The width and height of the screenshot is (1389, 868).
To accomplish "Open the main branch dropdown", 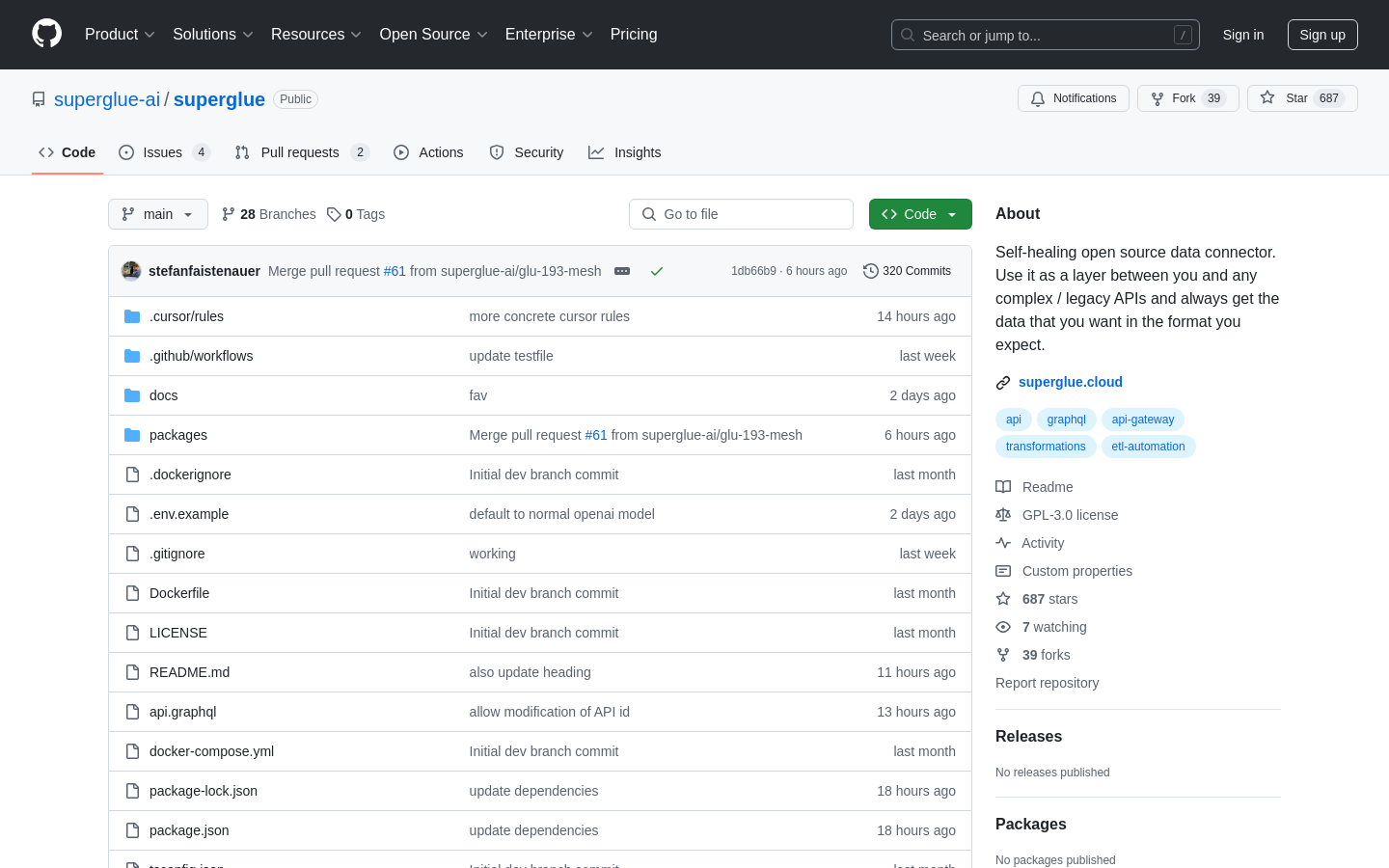I will (x=158, y=214).
